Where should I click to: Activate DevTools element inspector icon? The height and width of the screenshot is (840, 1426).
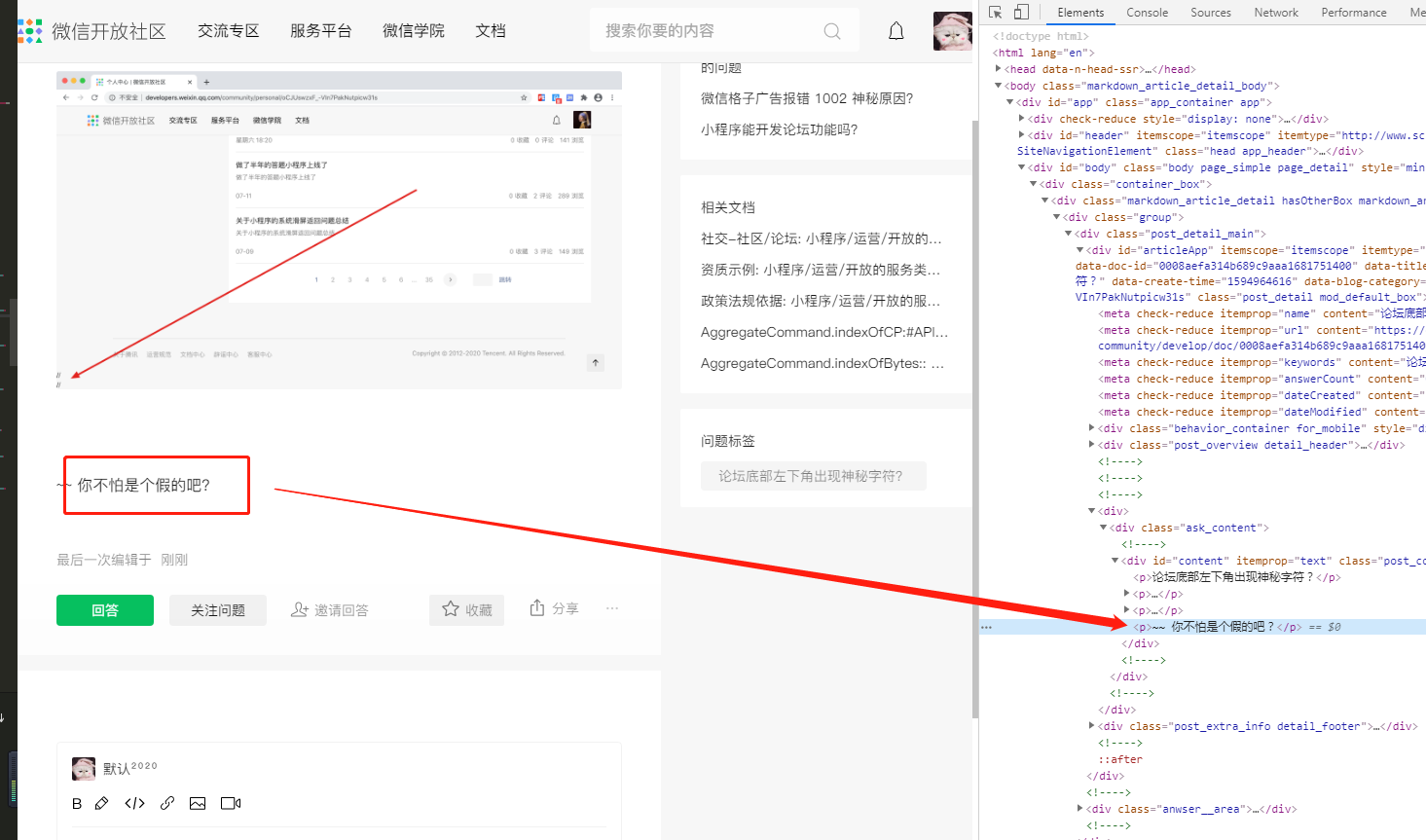pyautogui.click(x=995, y=12)
